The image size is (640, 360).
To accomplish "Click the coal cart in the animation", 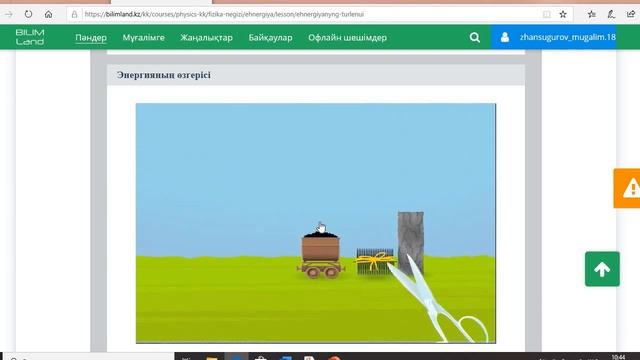I will point(321,255).
